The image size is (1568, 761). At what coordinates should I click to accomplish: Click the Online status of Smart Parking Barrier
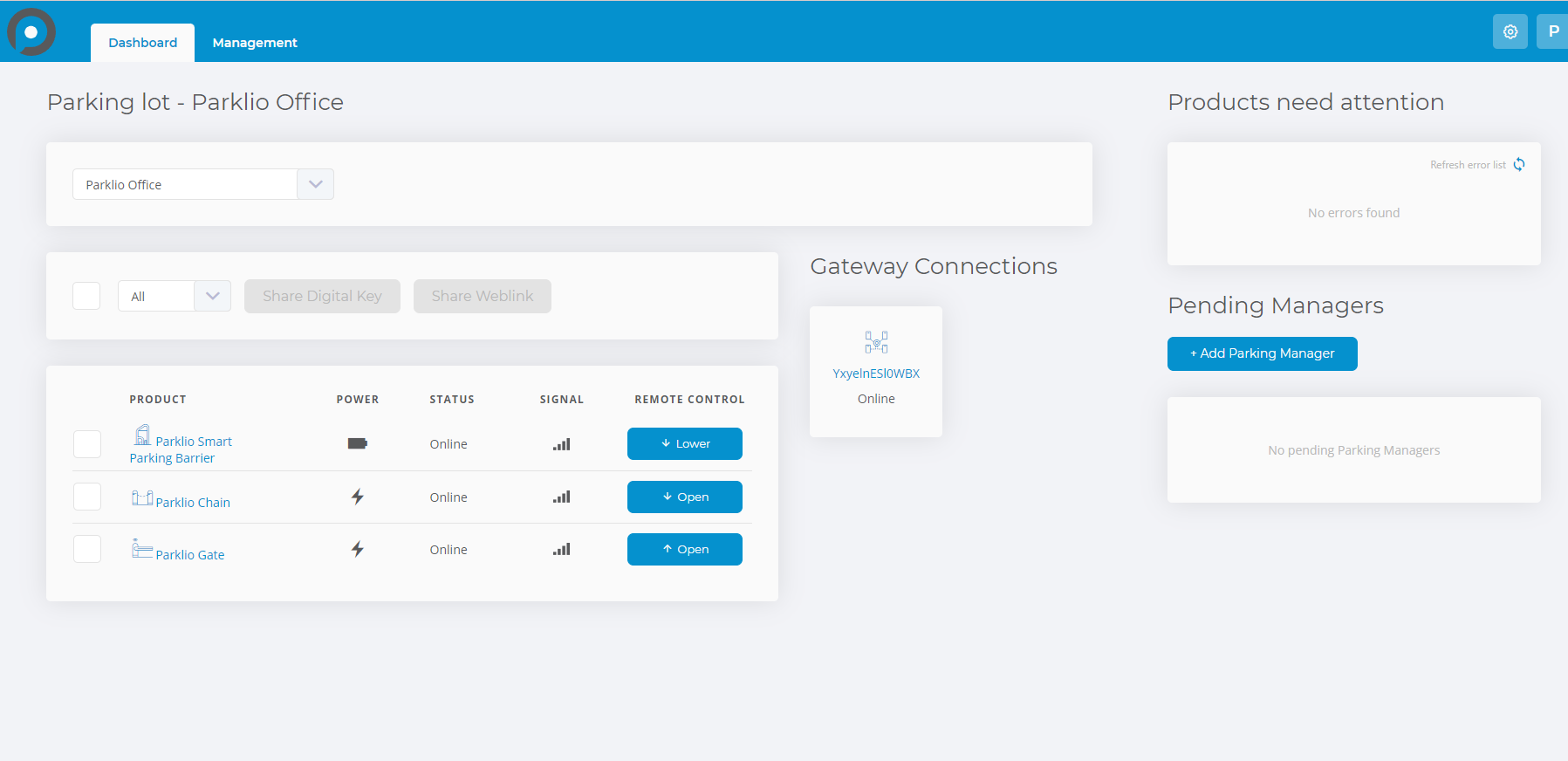click(448, 444)
